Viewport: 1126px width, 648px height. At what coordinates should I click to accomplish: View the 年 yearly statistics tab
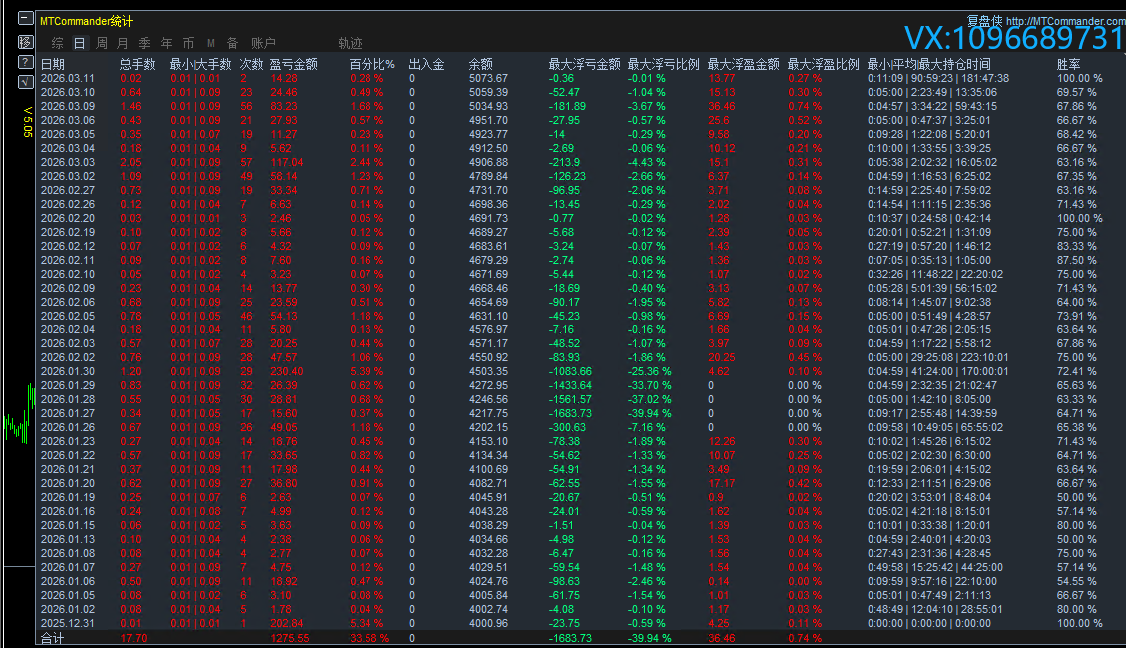(166, 43)
